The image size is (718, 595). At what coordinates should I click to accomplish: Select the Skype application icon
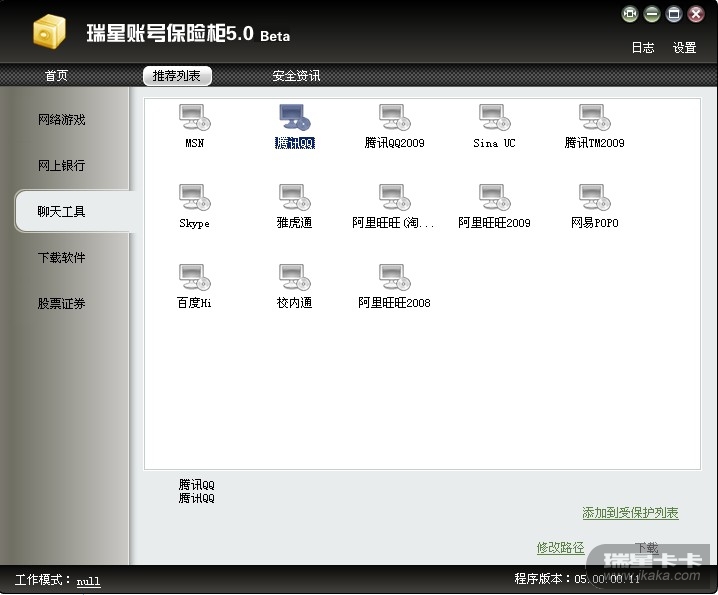tap(195, 197)
